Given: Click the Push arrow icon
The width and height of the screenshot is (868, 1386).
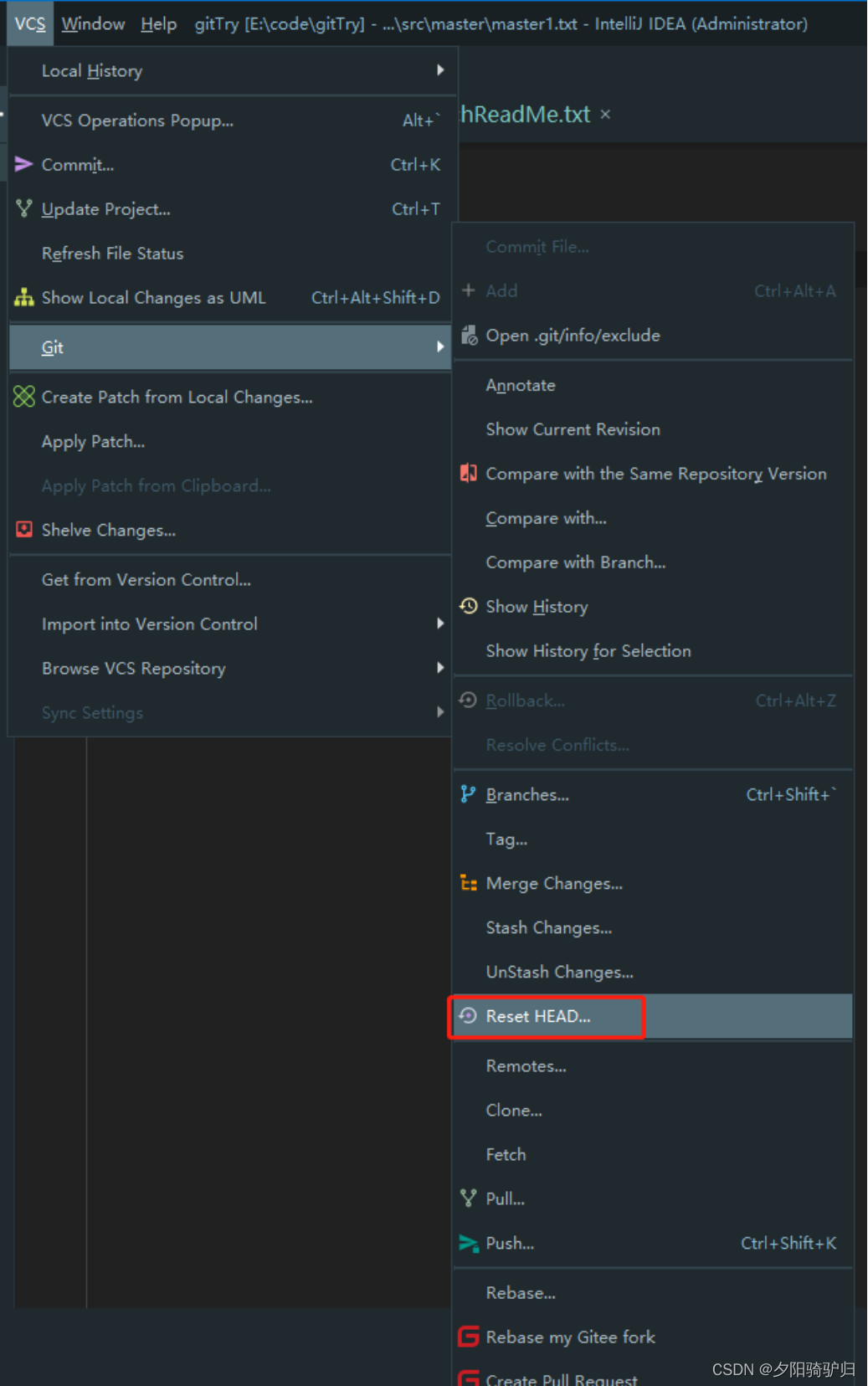Looking at the screenshot, I should (468, 1243).
